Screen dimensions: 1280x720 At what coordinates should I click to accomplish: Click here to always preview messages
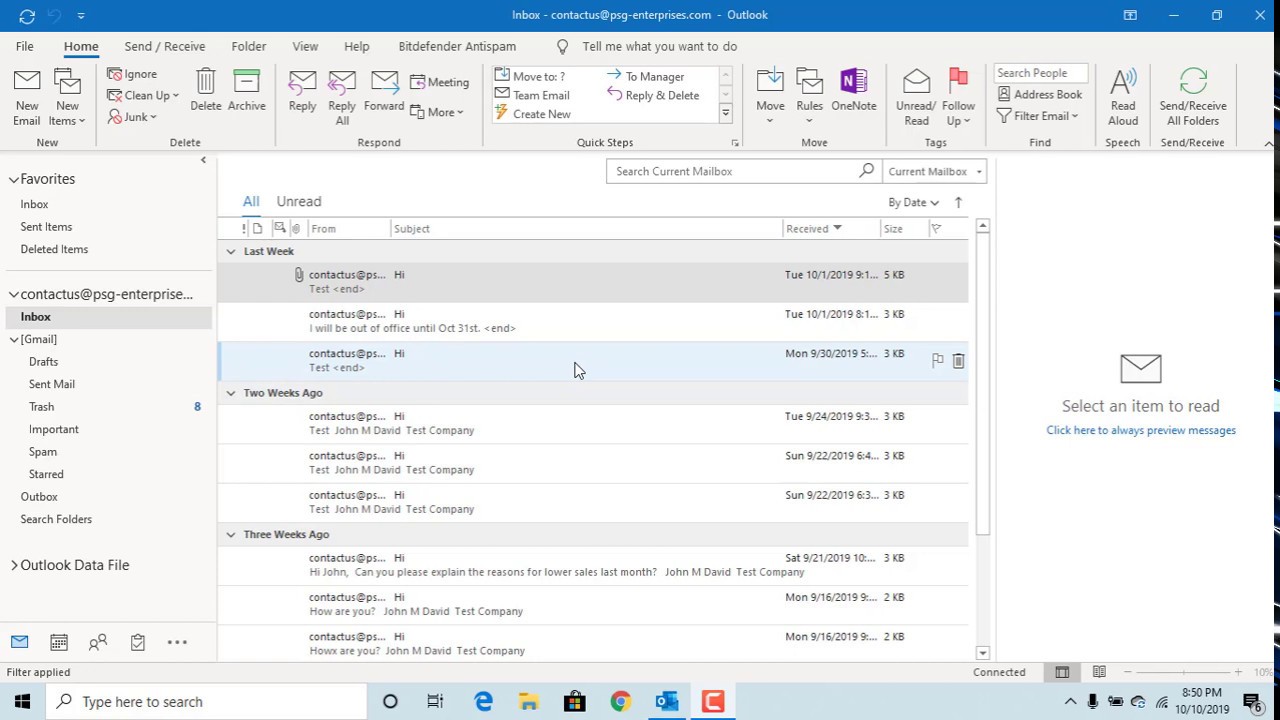click(1141, 430)
